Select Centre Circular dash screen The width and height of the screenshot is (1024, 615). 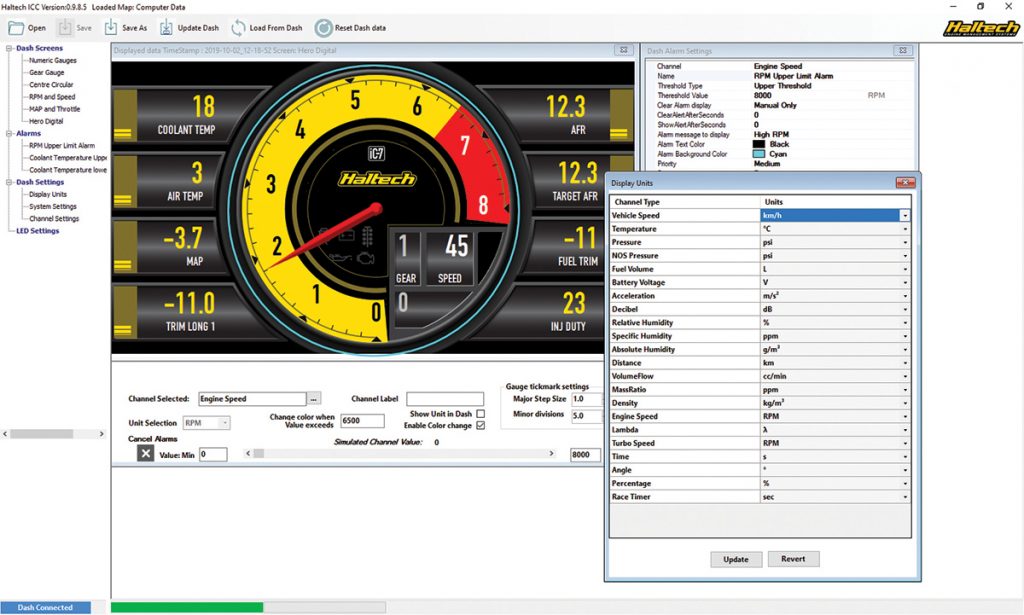51,84
